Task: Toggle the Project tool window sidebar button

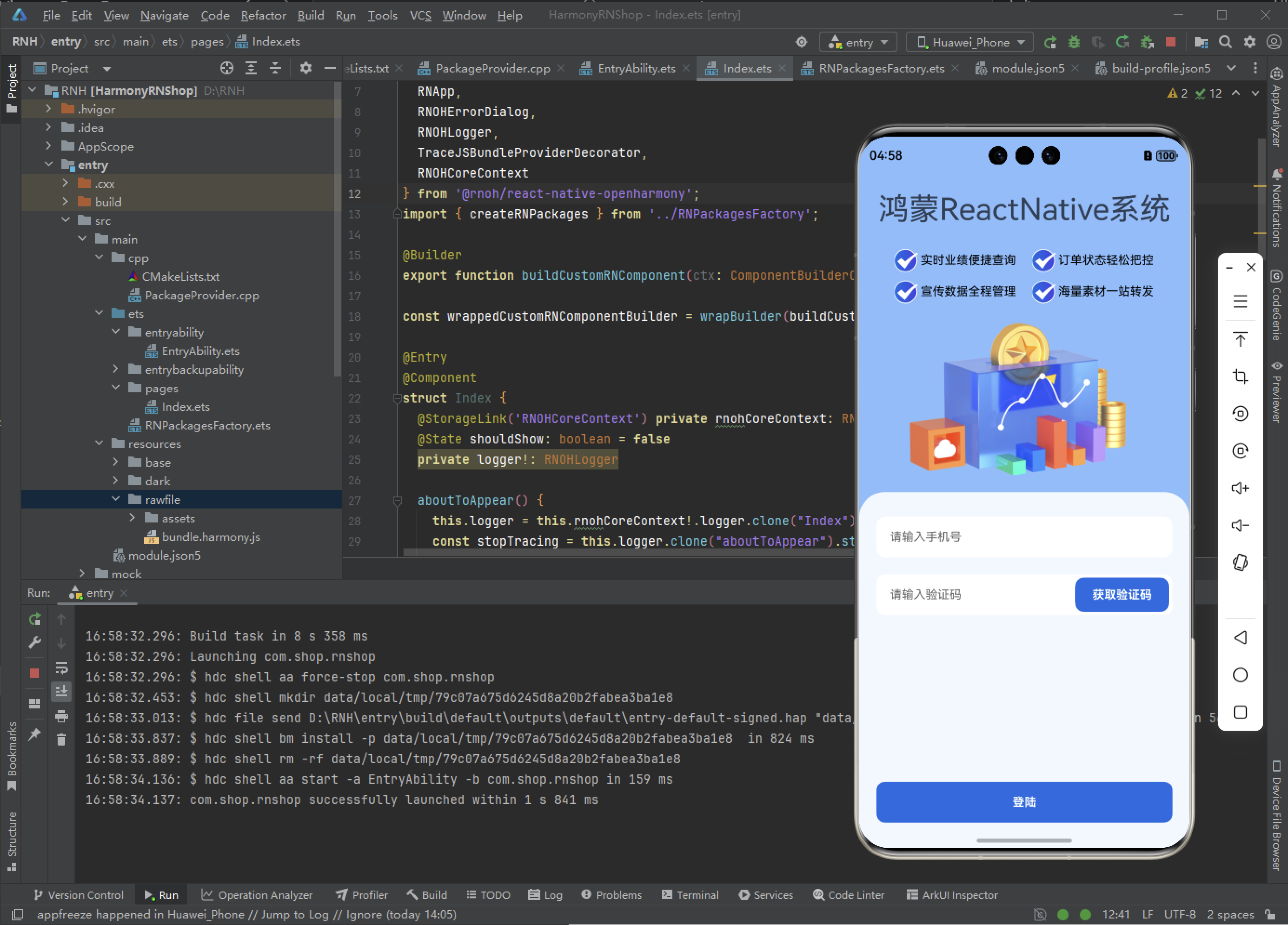Action: (x=11, y=88)
